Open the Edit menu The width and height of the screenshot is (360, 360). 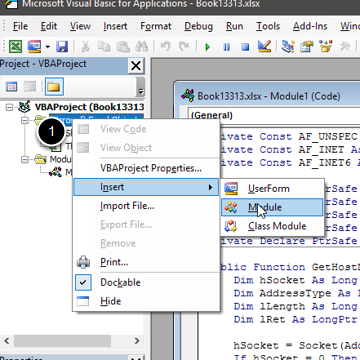(x=49, y=26)
